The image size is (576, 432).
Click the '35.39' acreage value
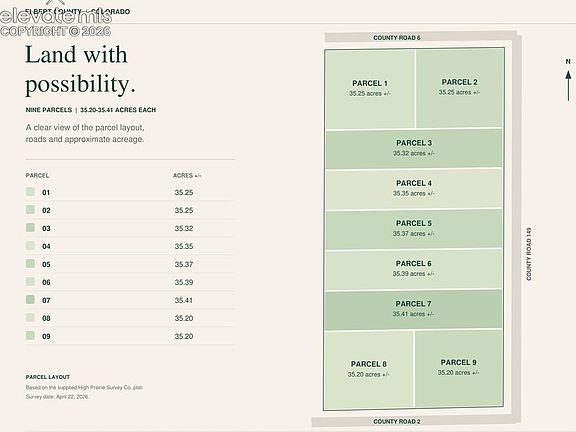[x=184, y=282]
